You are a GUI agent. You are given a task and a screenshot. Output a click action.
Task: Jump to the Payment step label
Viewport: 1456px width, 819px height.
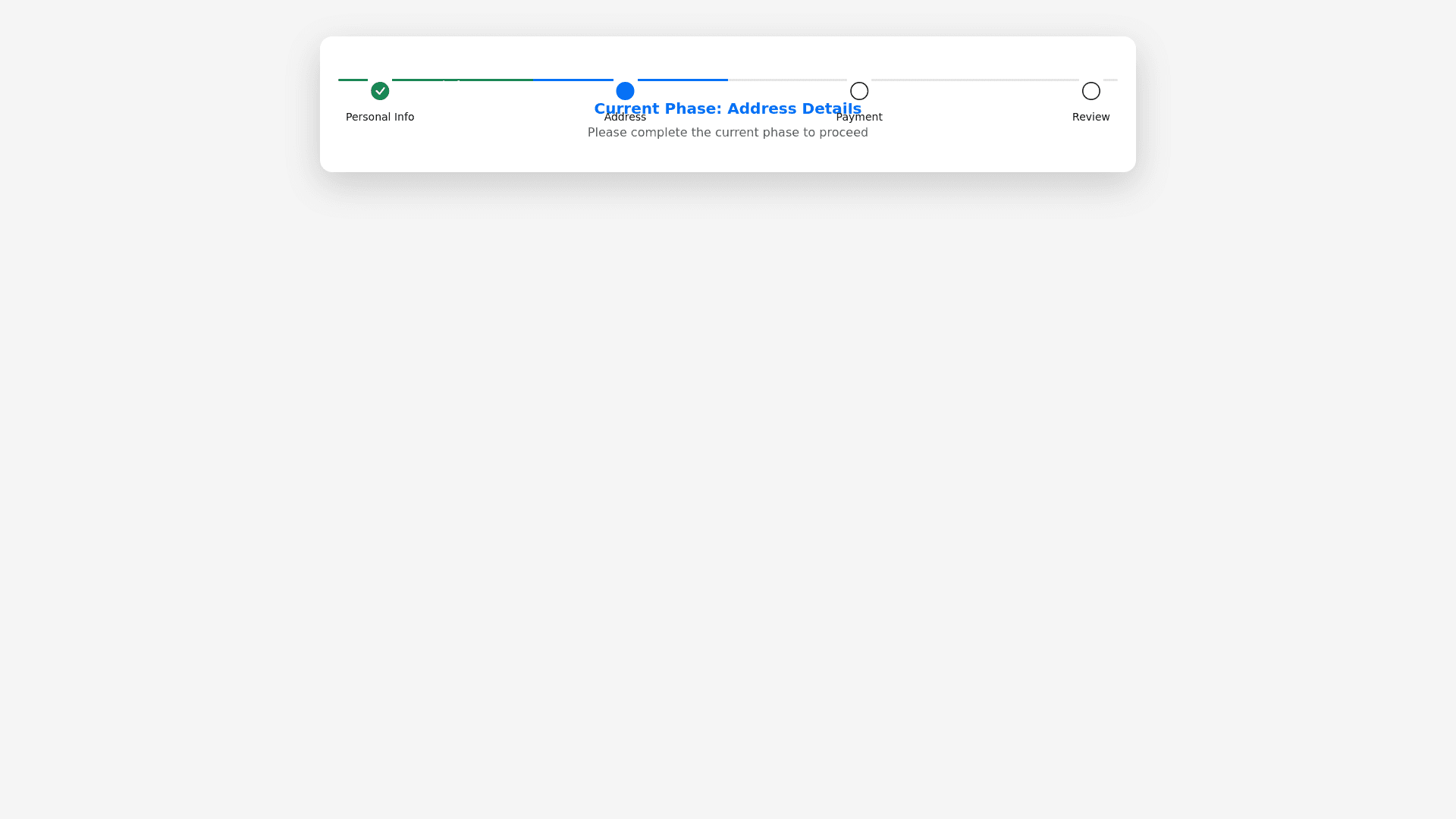[859, 117]
